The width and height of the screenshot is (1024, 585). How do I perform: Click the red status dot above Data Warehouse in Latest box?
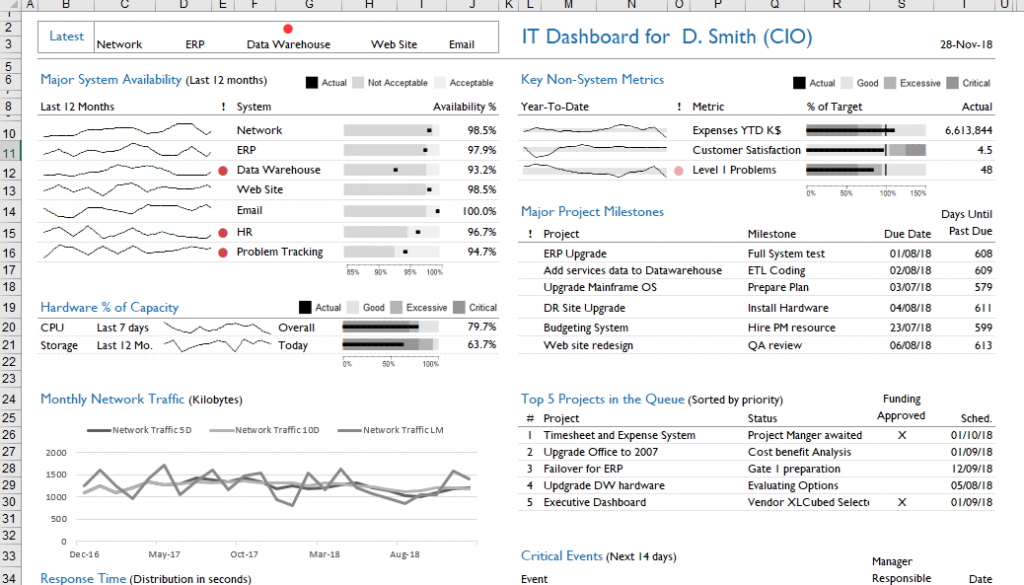(288, 30)
